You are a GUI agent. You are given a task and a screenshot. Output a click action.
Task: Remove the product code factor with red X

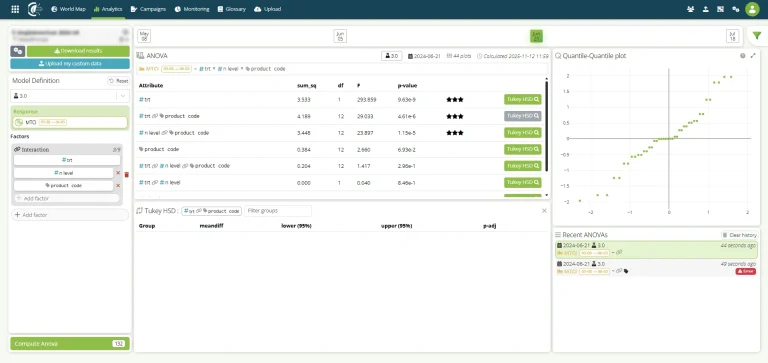[118, 186]
